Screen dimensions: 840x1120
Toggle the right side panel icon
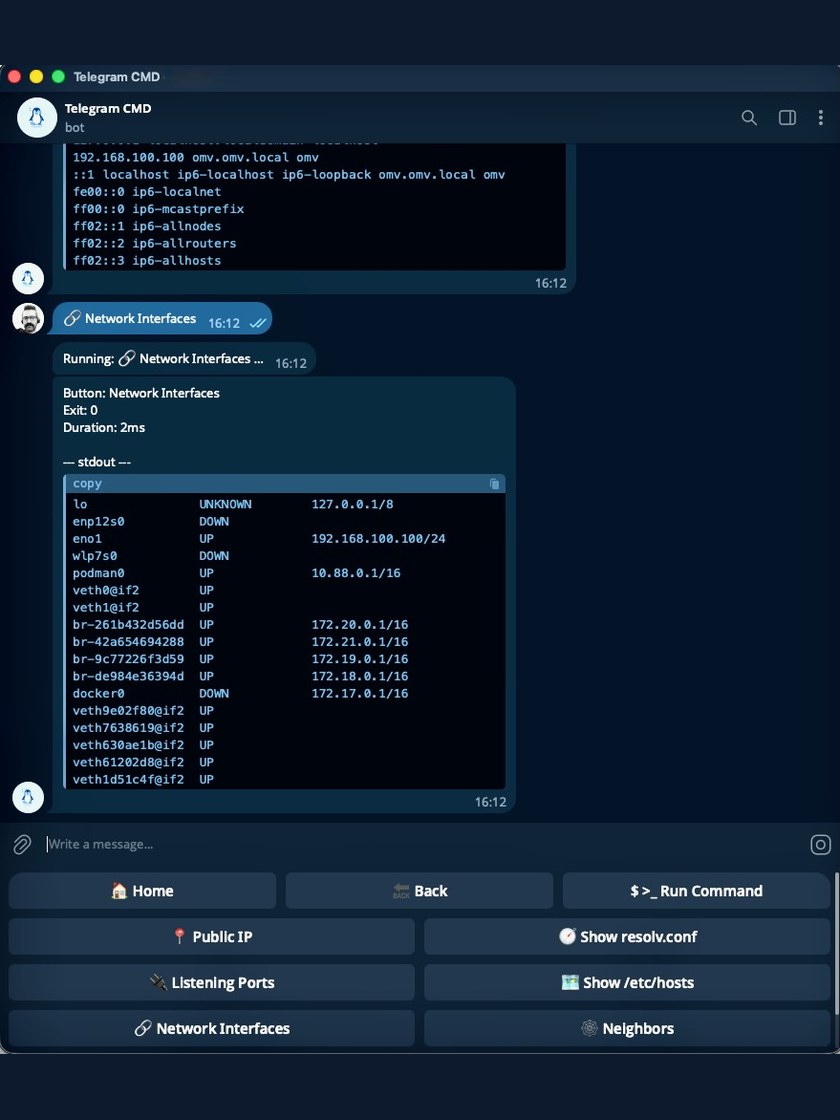click(787, 117)
